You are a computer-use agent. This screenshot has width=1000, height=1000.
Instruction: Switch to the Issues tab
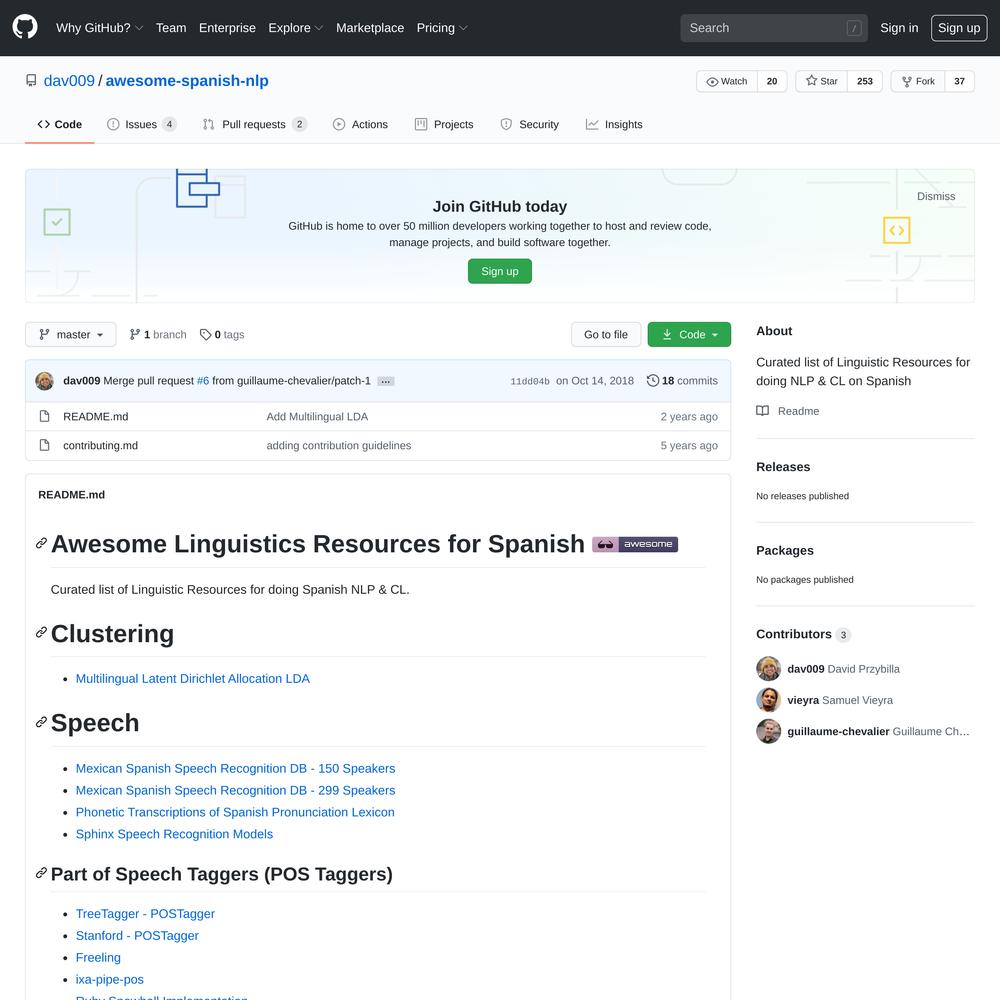tap(142, 124)
